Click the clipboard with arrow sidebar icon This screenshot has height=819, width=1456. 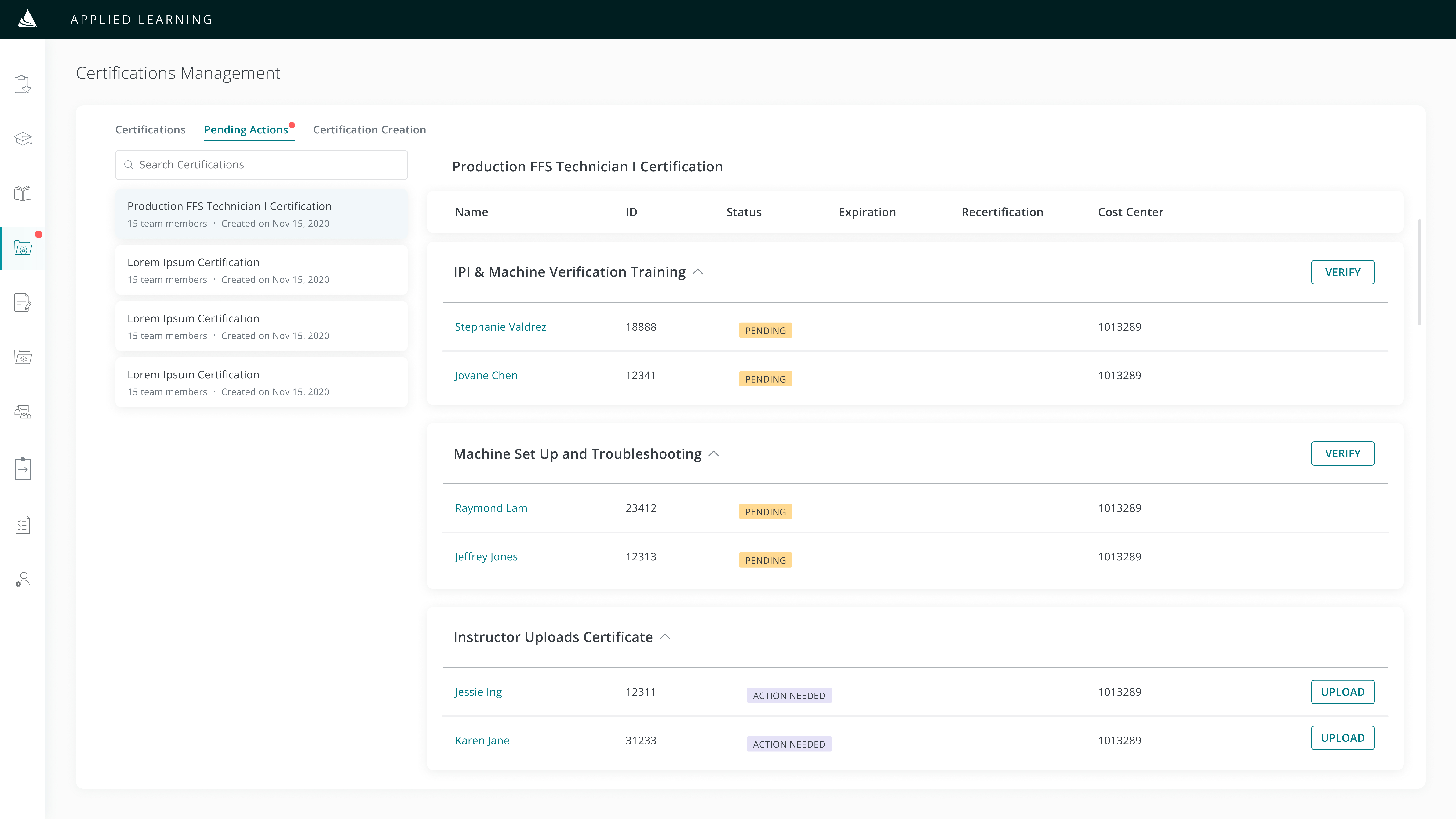[23, 469]
